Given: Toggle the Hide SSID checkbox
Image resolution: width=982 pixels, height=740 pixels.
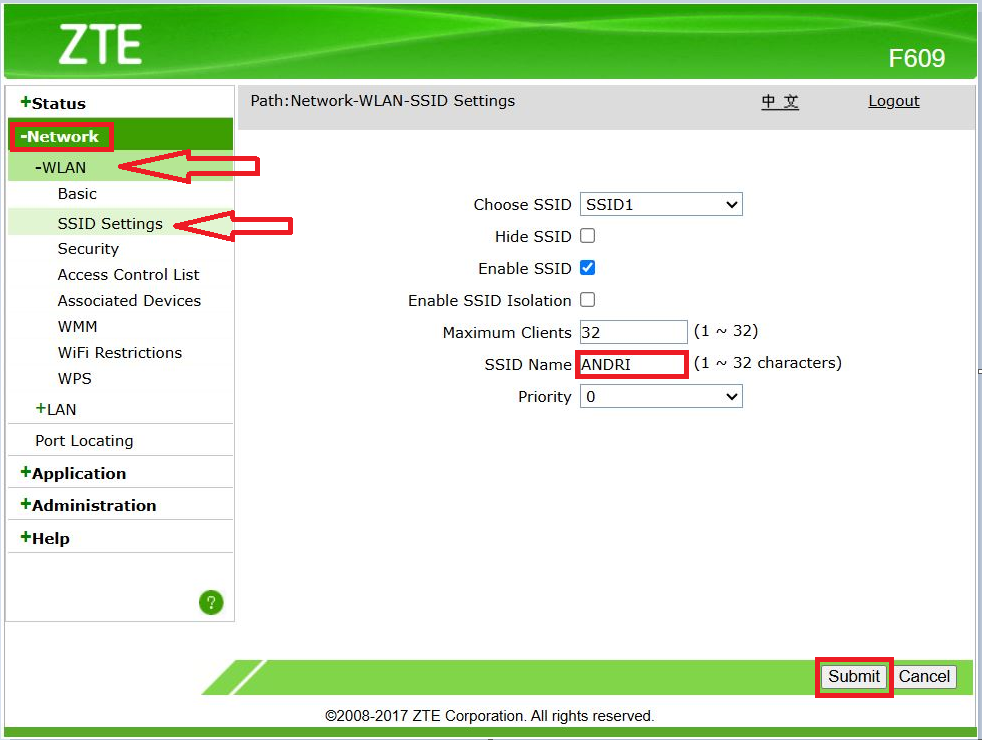Looking at the screenshot, I should [x=587, y=236].
